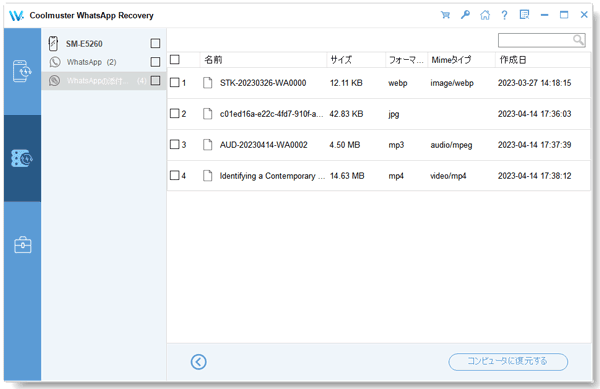Focus the search input field
The image size is (600, 389).
(536, 40)
